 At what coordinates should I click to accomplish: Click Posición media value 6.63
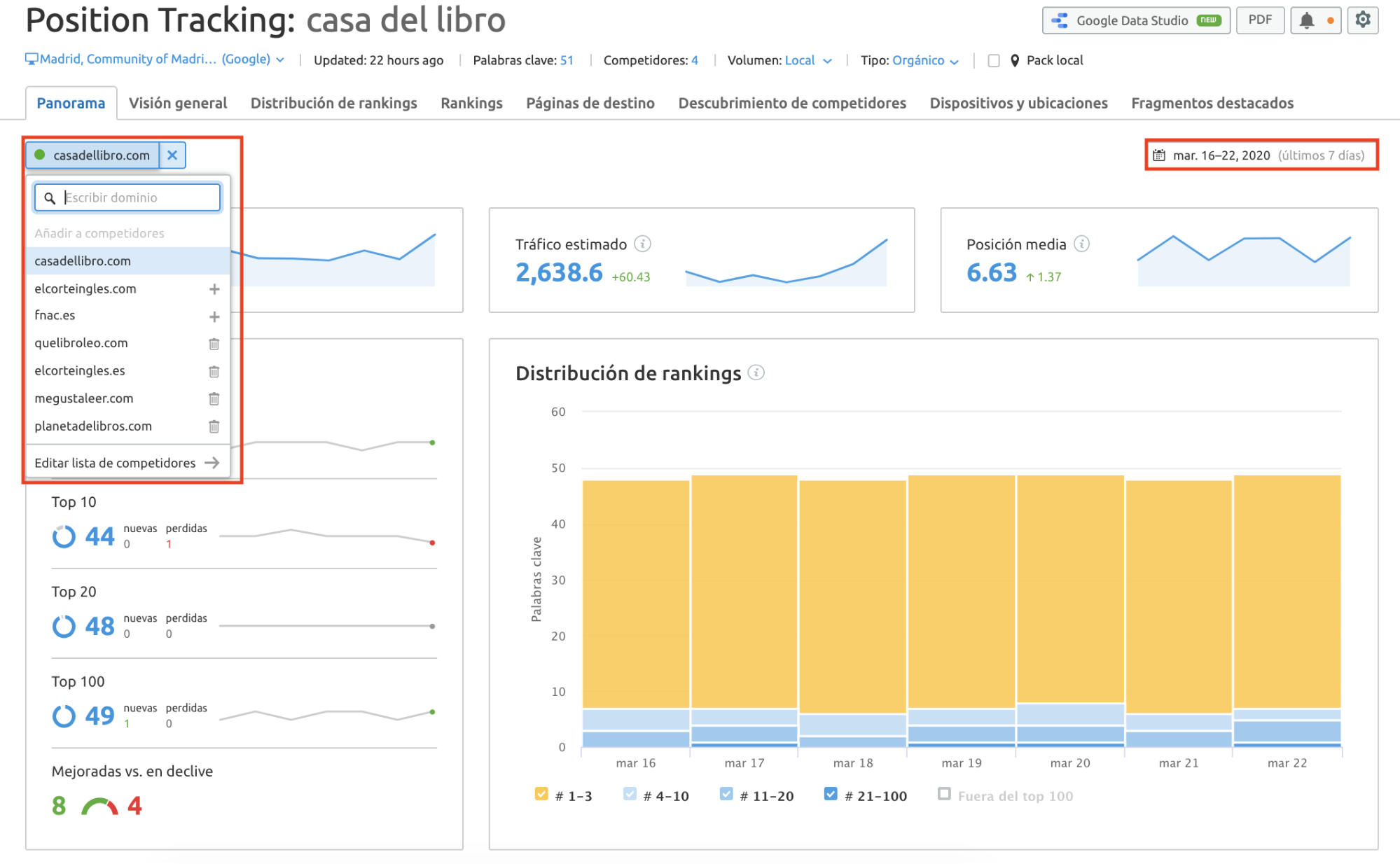991,272
